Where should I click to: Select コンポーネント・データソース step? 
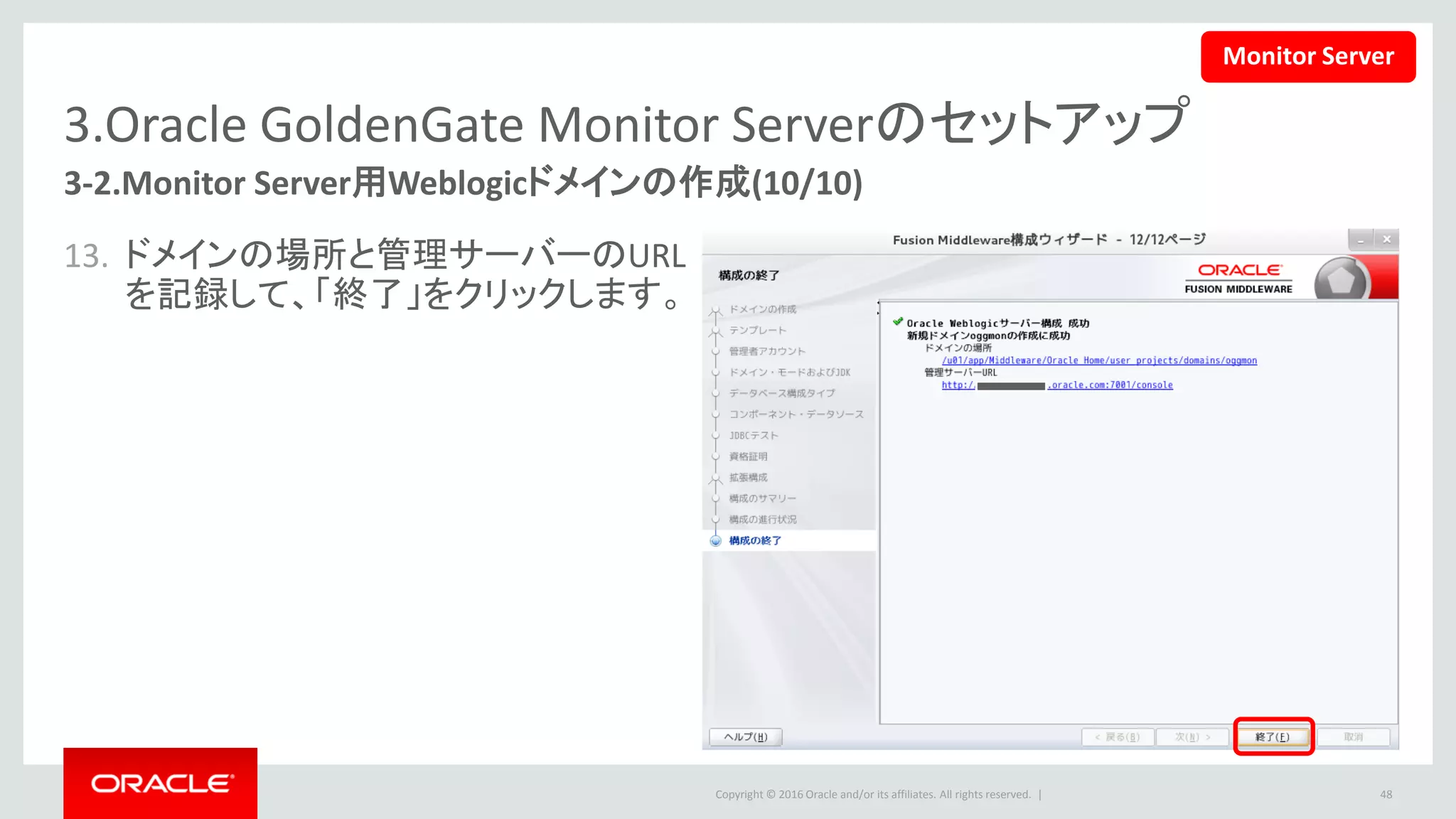(x=796, y=414)
